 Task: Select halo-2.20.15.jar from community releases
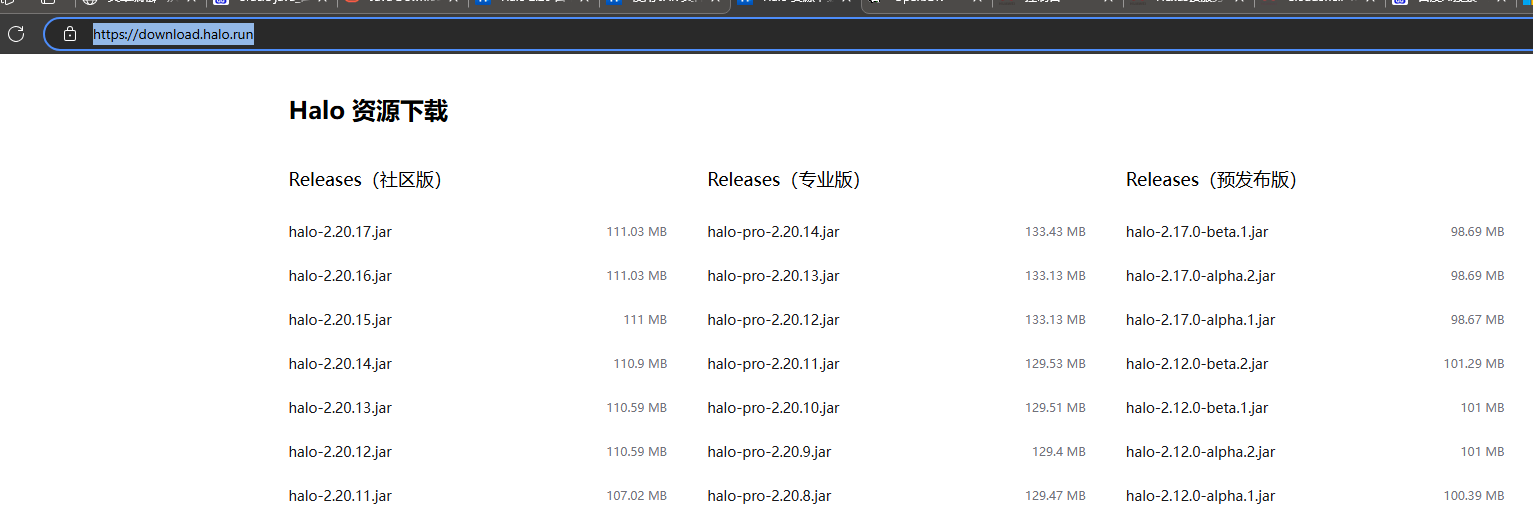pyautogui.click(x=340, y=320)
